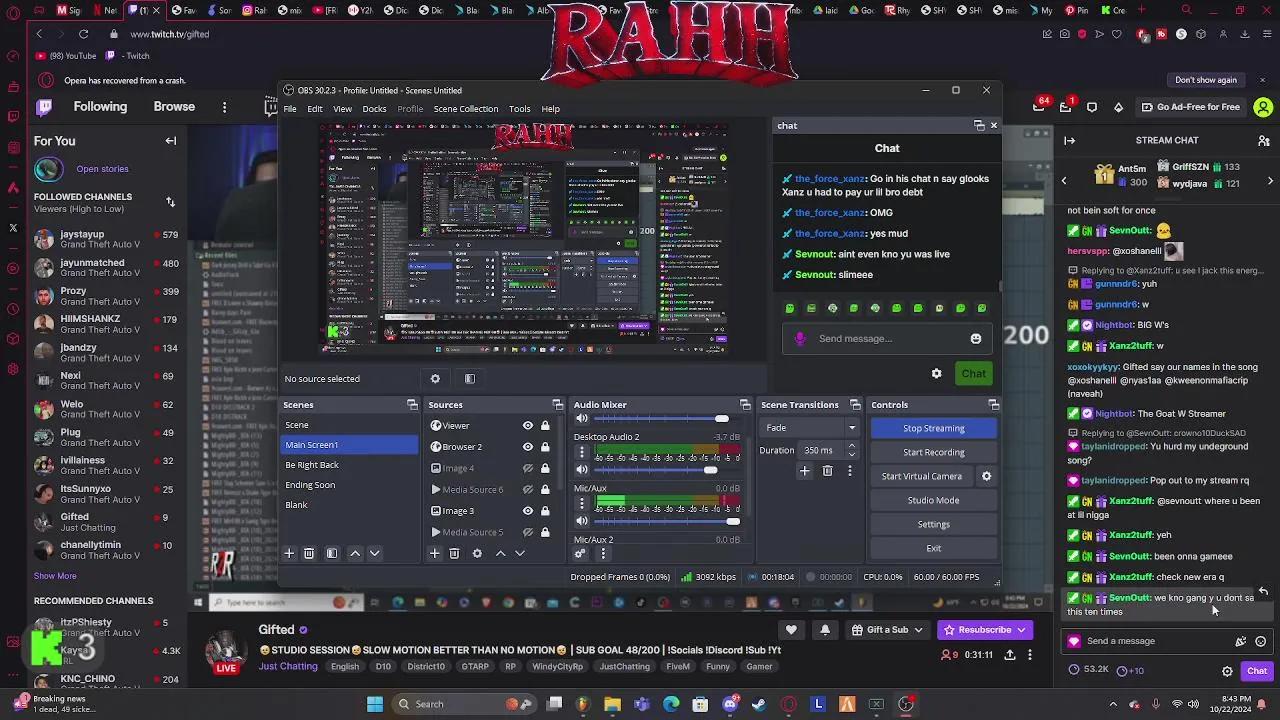
Task: Open emoji picker in OBS chat
Action: pyautogui.click(x=976, y=339)
